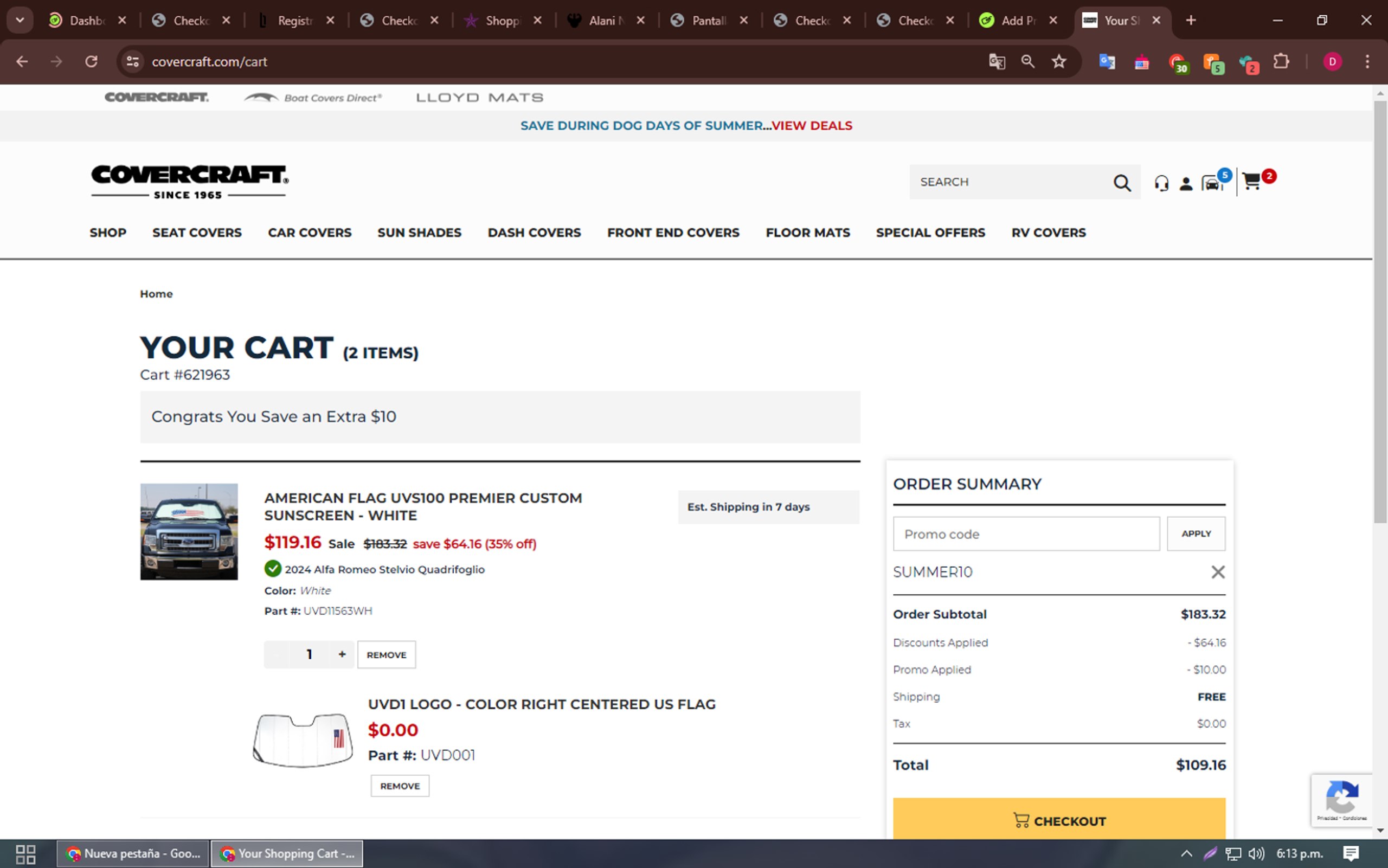Open the UVD1 logo sunshade thumbnail
The height and width of the screenshot is (868, 1388).
click(303, 740)
